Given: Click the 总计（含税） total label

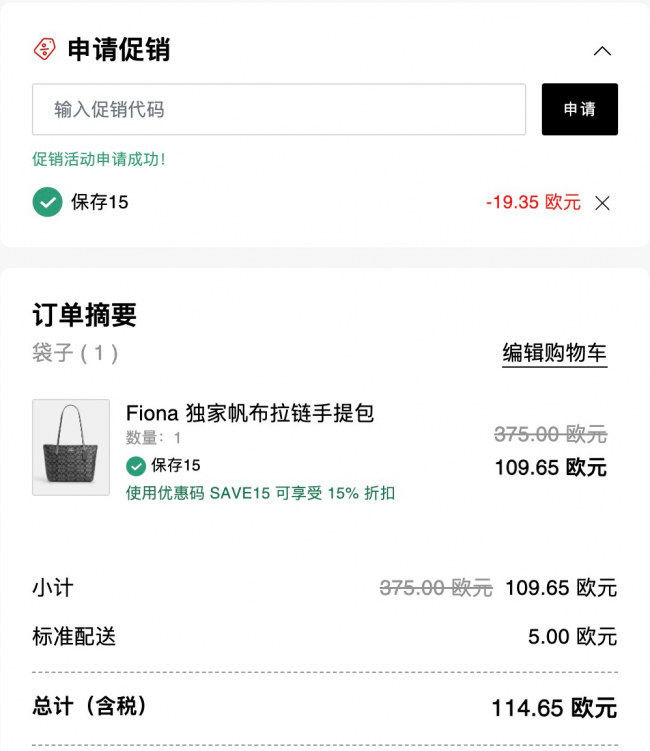Looking at the screenshot, I should click(89, 706).
